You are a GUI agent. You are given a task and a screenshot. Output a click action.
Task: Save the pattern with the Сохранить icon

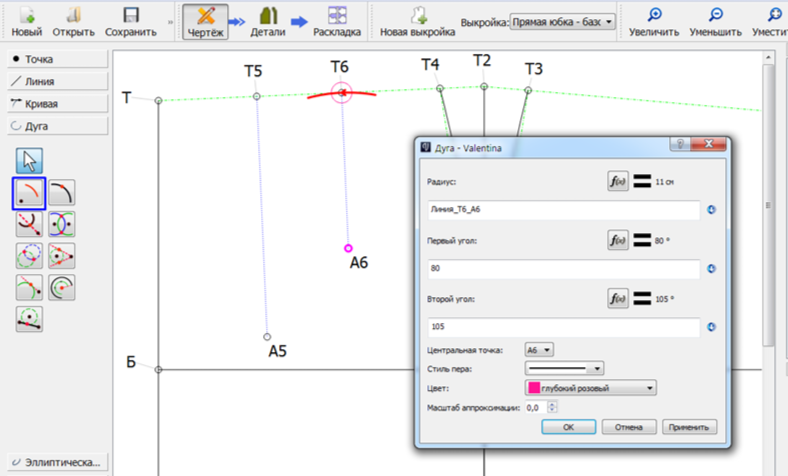(131, 22)
